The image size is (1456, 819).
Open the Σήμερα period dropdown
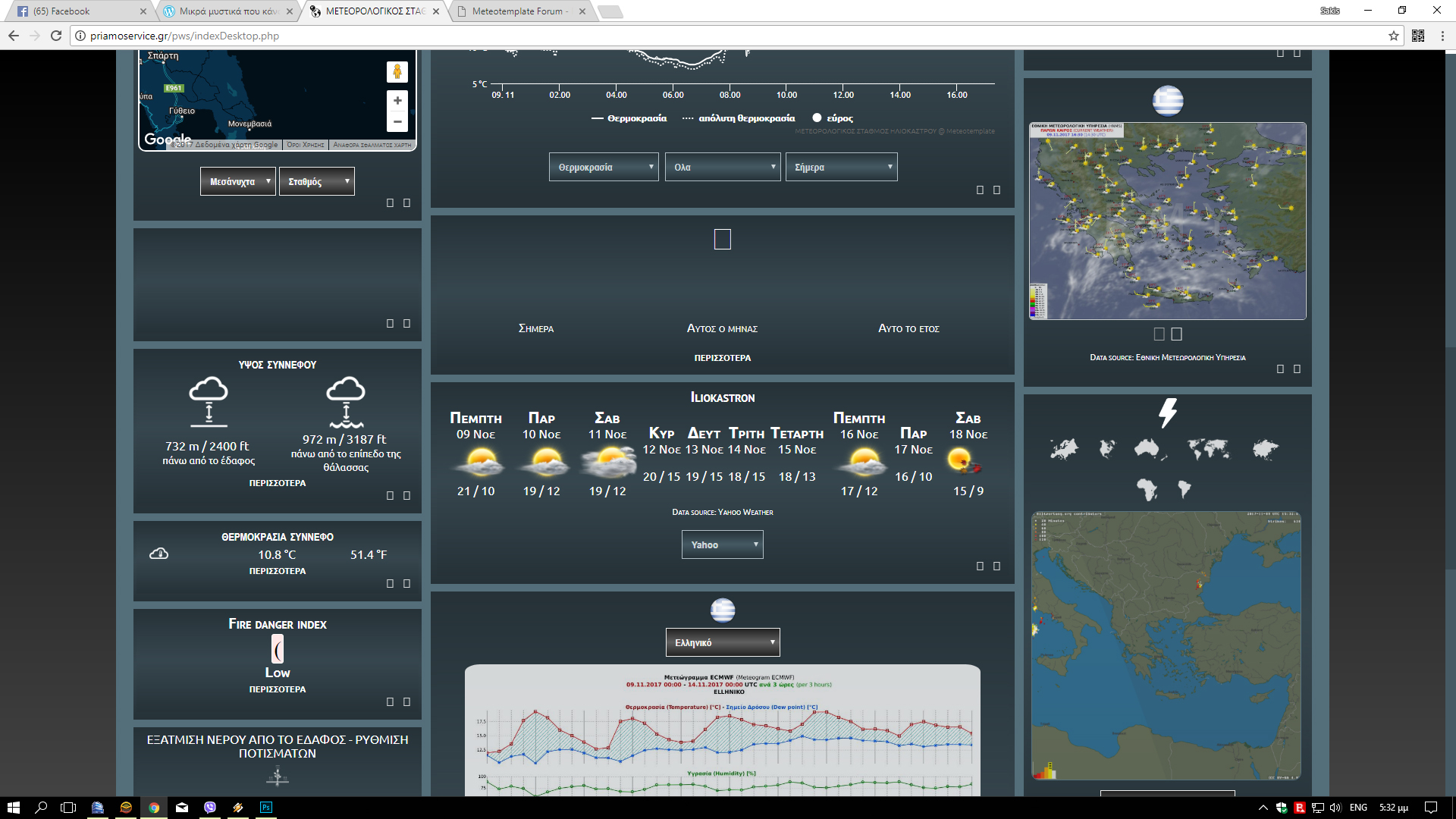842,167
